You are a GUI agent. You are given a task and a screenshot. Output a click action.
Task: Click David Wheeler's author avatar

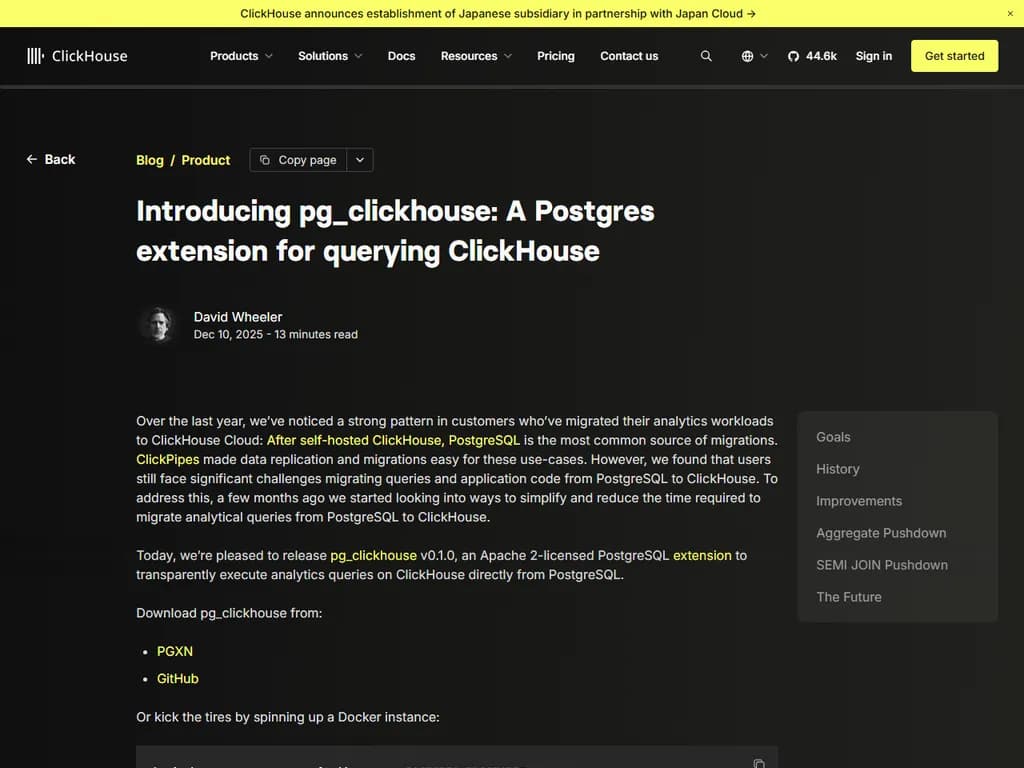click(158, 324)
